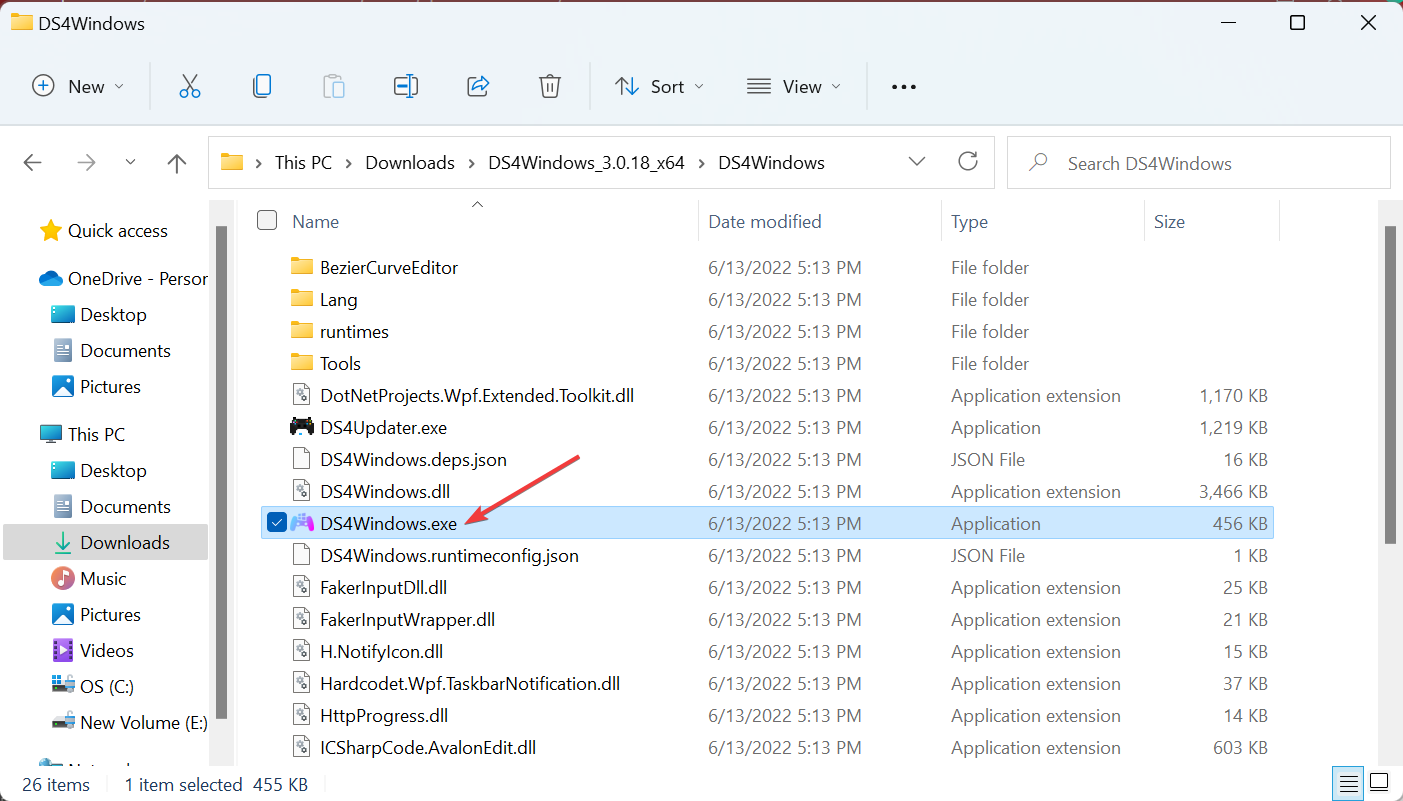Image resolution: width=1403 pixels, height=801 pixels.
Task: Click inside the Search DS4Windows box
Action: tap(1180, 162)
